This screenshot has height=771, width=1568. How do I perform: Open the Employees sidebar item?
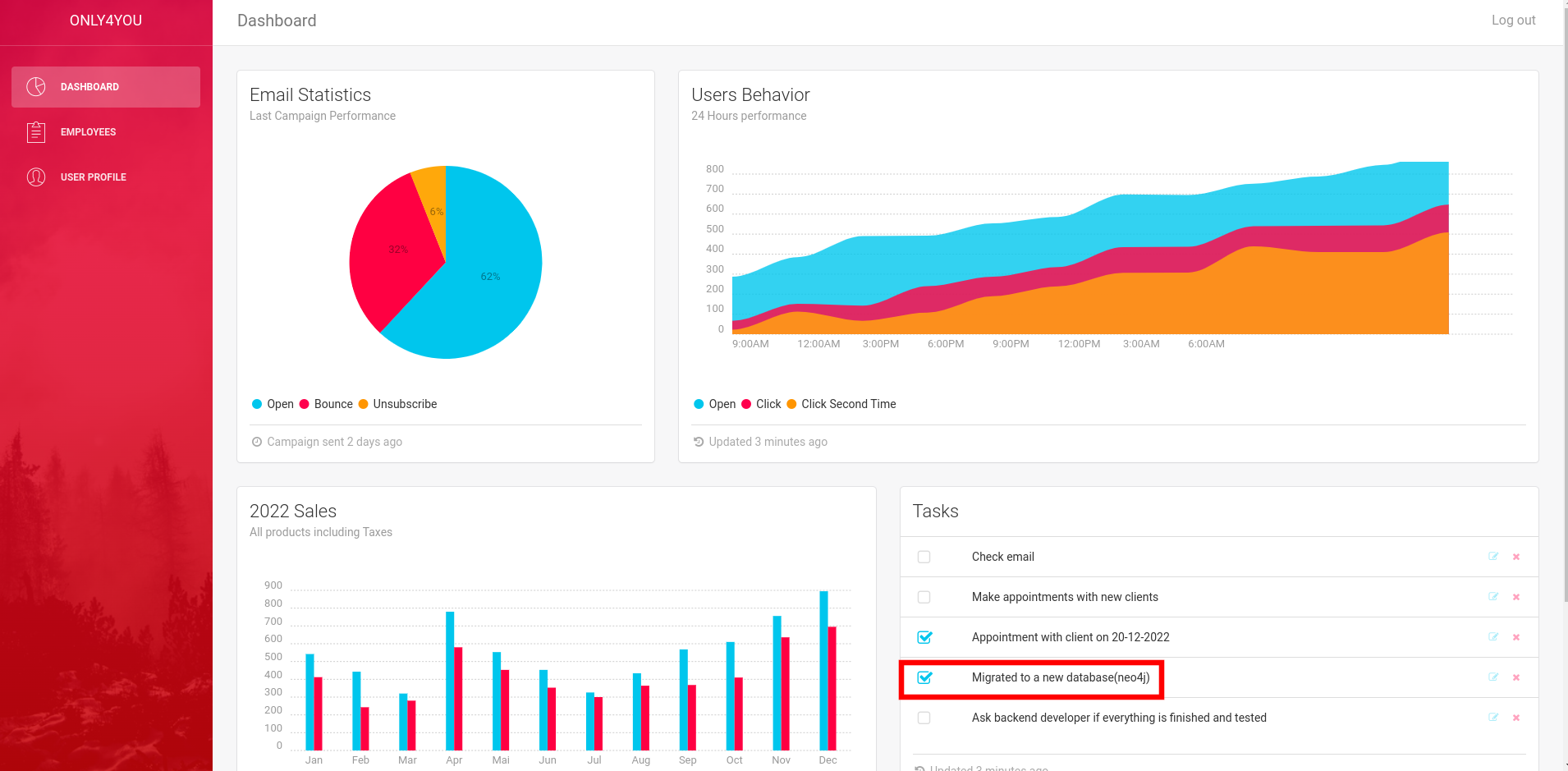point(106,132)
